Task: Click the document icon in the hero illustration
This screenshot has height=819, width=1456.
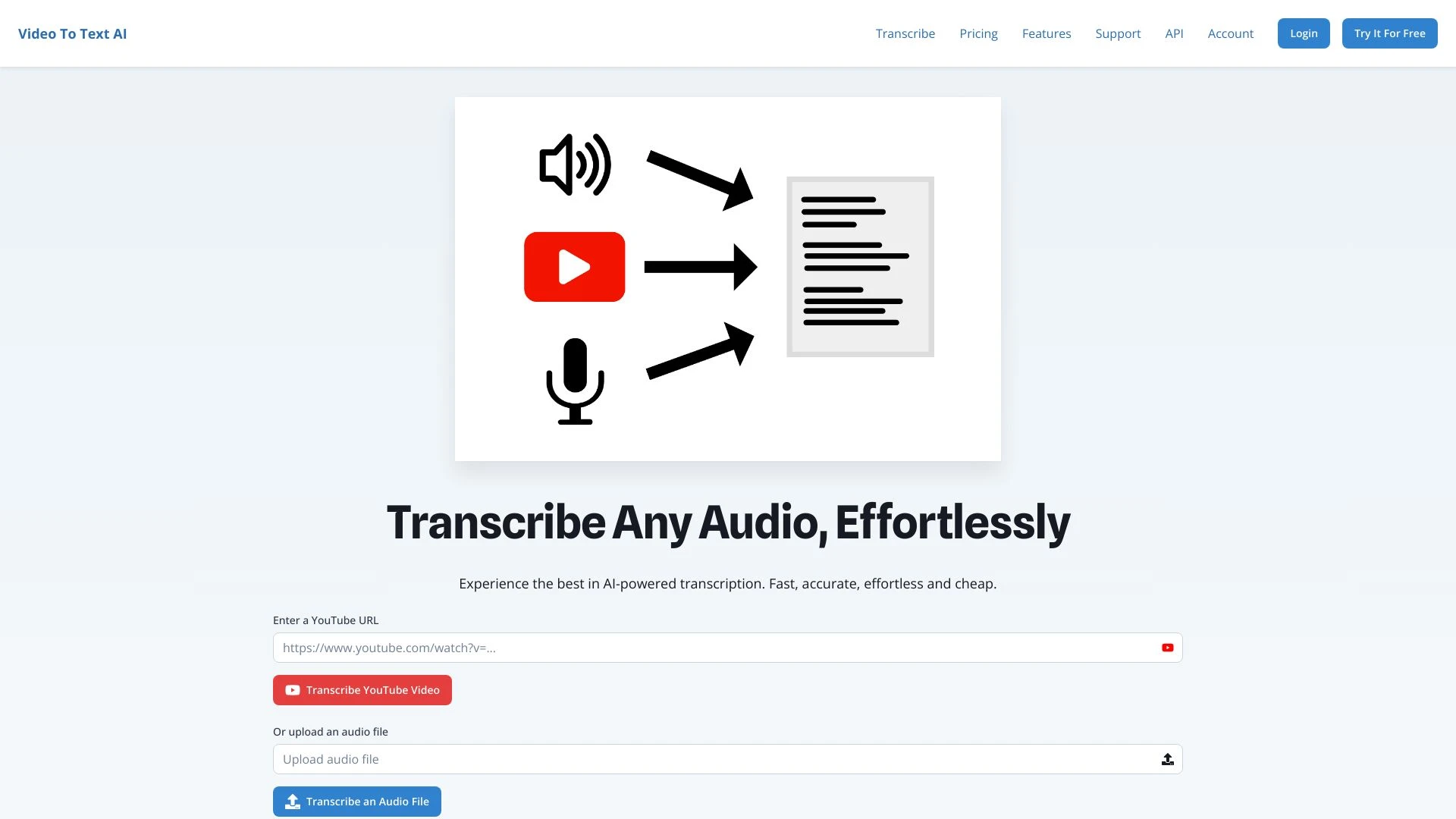Action: point(859,266)
